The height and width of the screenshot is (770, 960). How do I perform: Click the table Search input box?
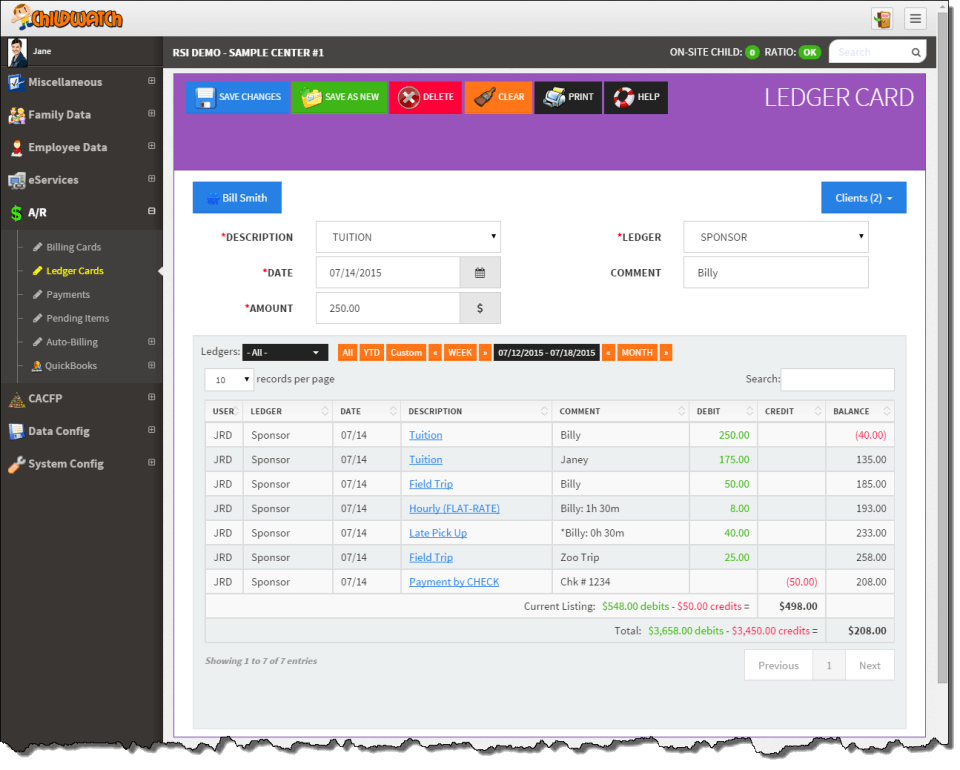[x=838, y=379]
